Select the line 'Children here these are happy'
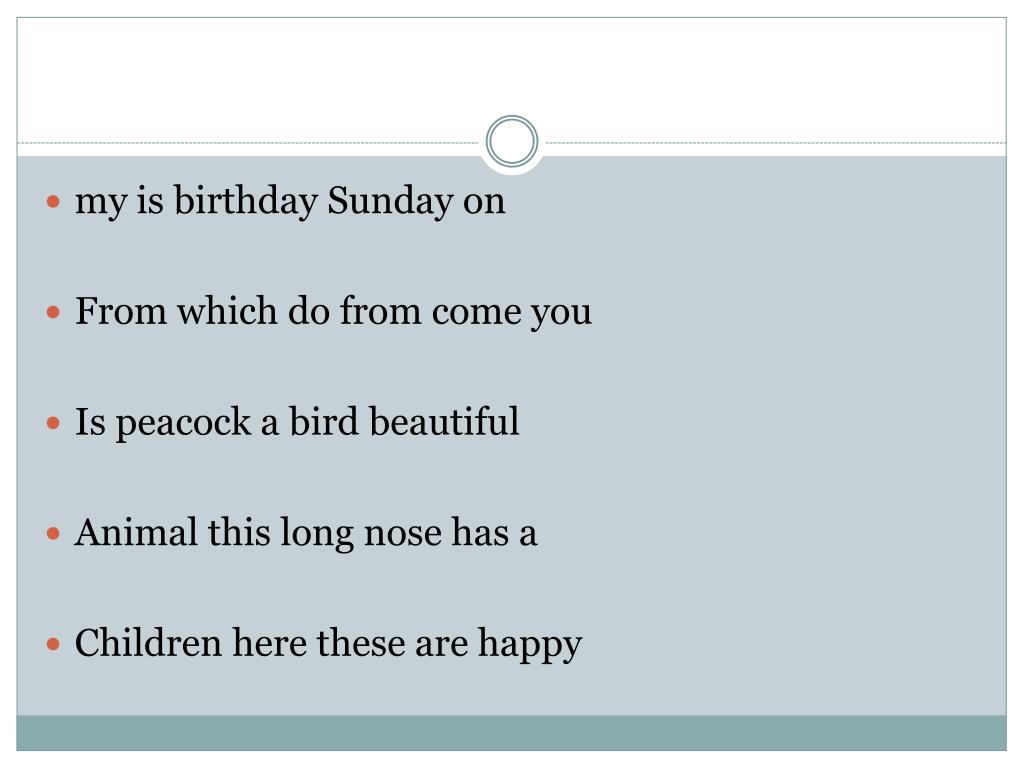Screen dimensions: 1024x768 (328, 644)
